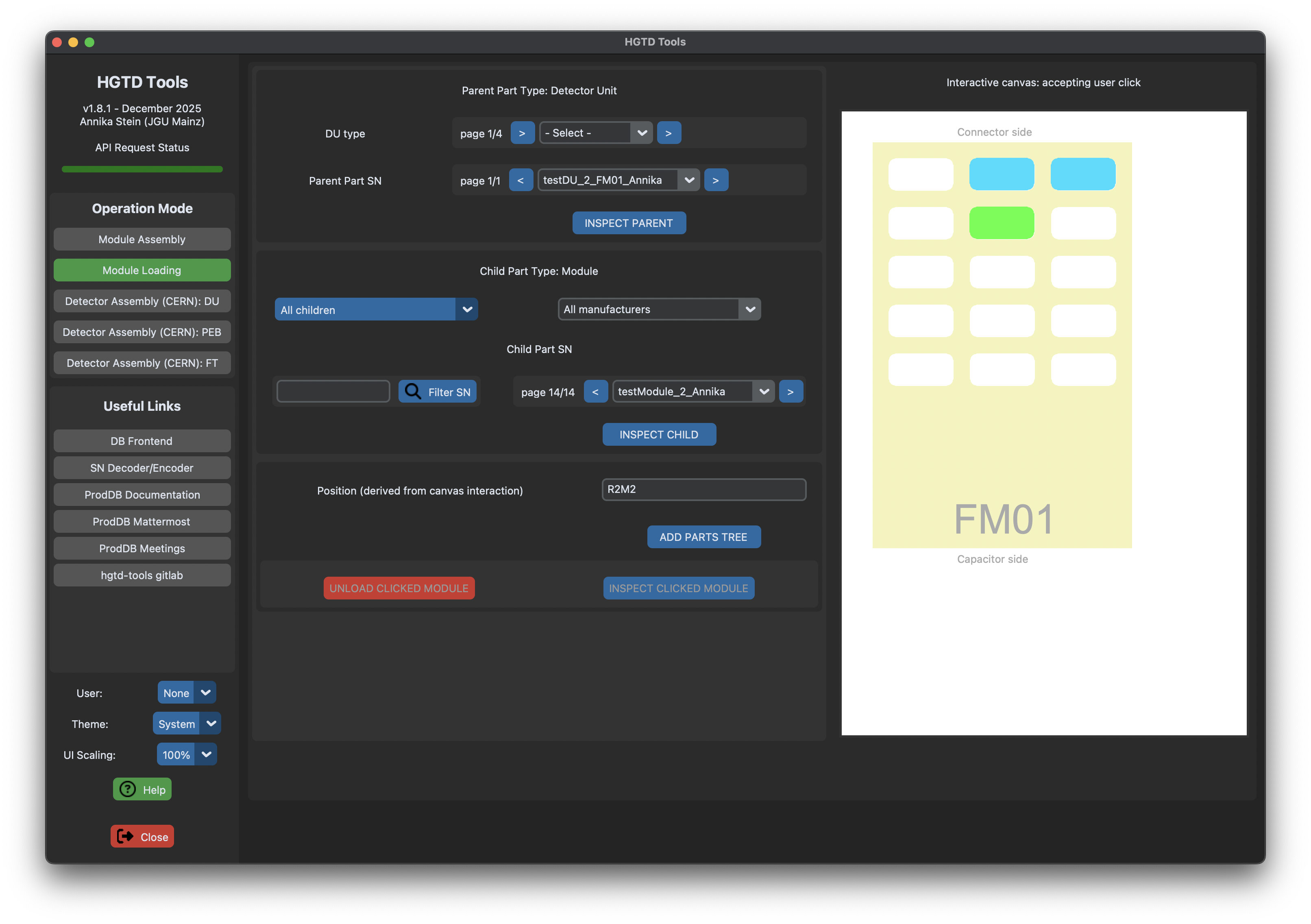This screenshot has height=924, width=1311.
Task: Click INSPECT PARENT button
Action: pyautogui.click(x=629, y=223)
